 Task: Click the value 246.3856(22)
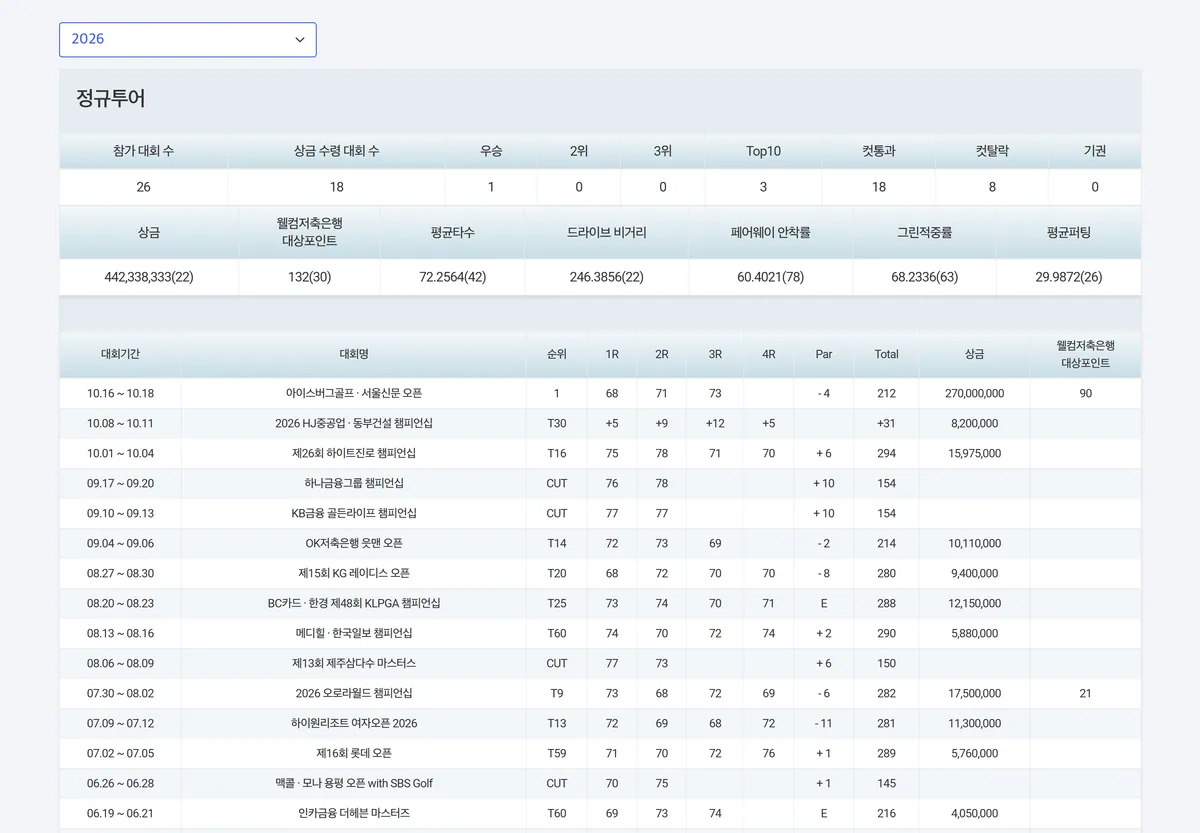click(607, 277)
